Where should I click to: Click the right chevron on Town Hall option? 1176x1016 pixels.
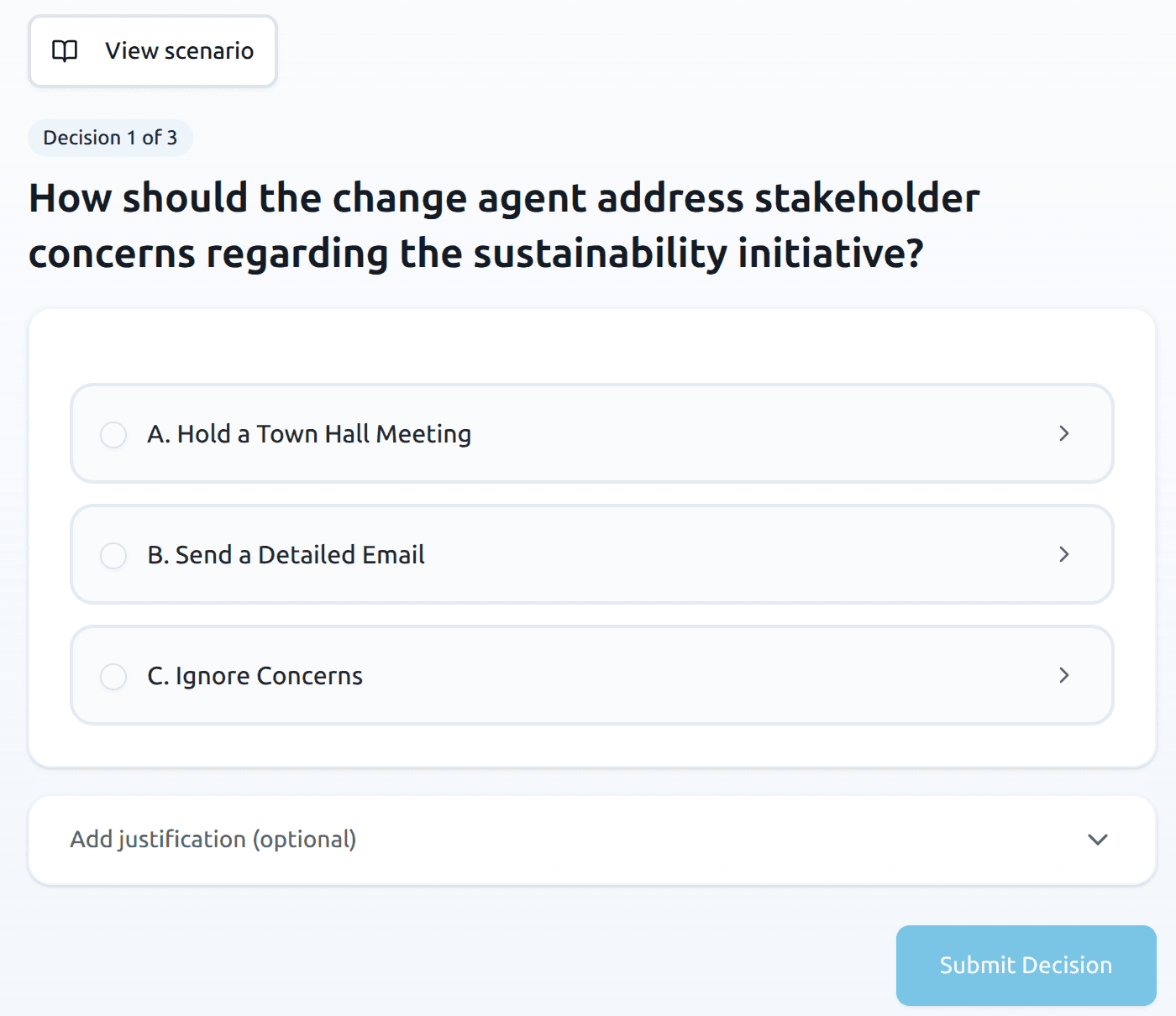(x=1063, y=433)
